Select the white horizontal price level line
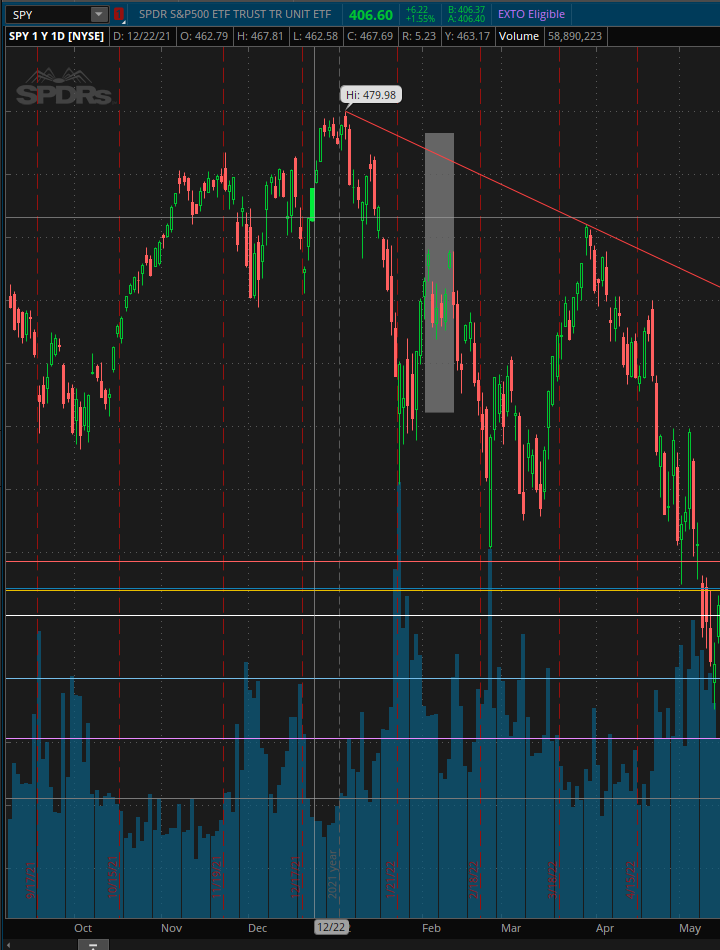This screenshot has width=720, height=950. (x=362, y=616)
